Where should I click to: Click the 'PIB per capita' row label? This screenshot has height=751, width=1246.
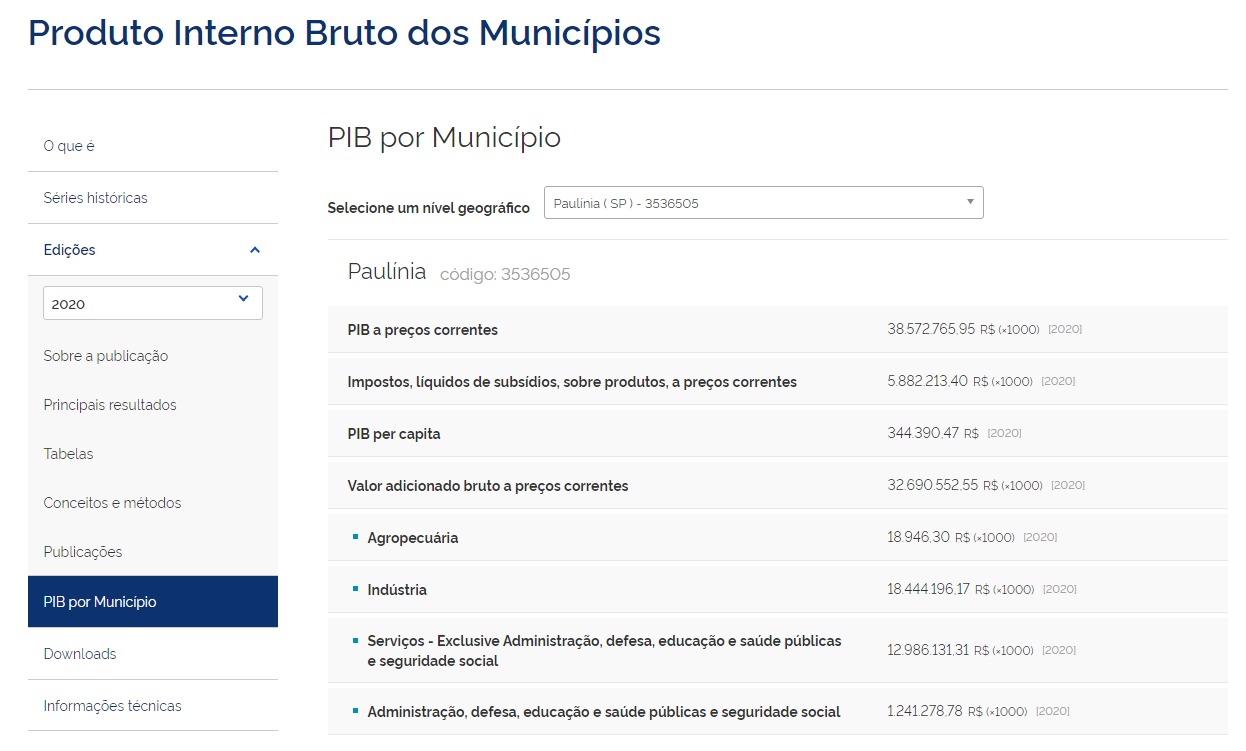coord(394,434)
